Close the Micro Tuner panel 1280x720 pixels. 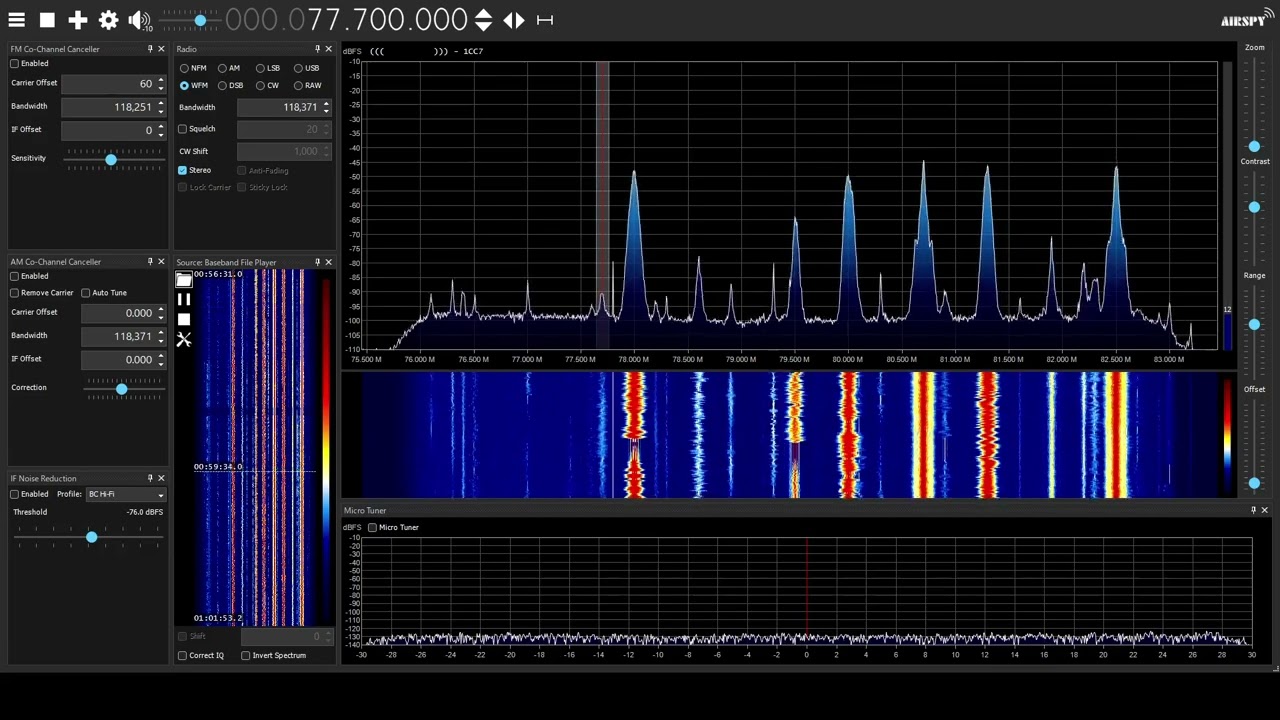coord(1264,510)
